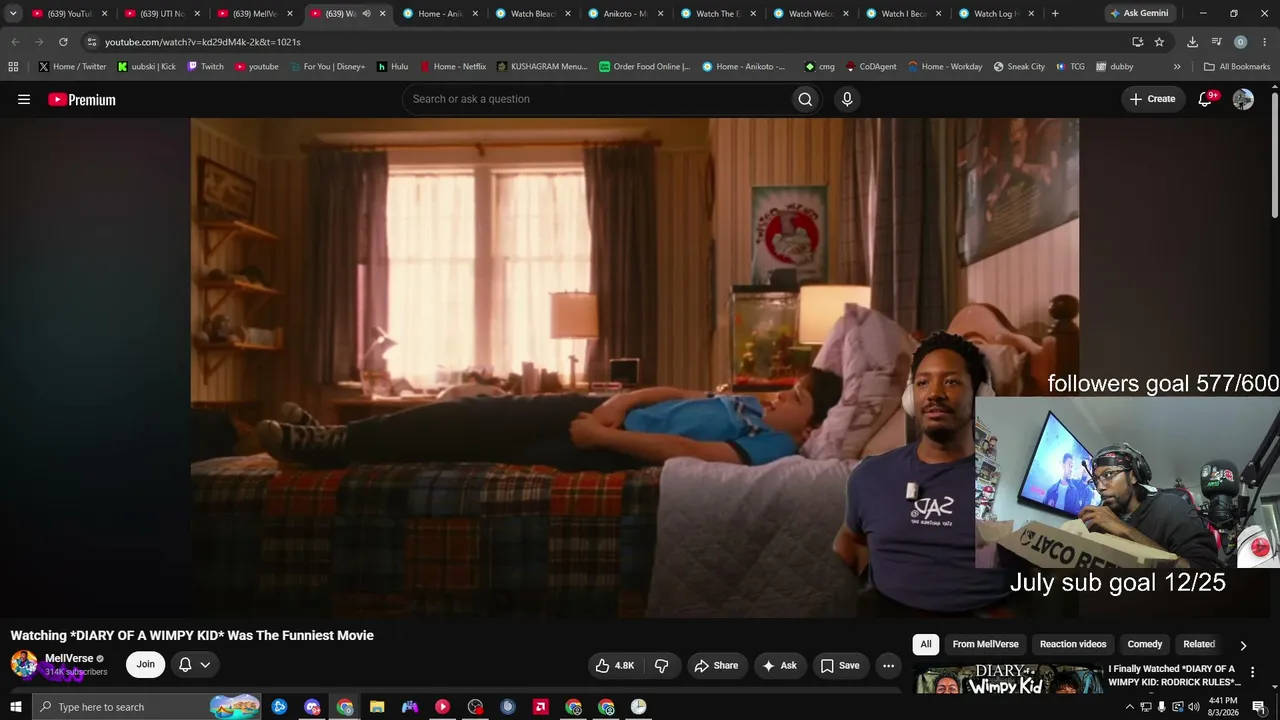
Task: Click the Join channel button
Action: tap(146, 665)
